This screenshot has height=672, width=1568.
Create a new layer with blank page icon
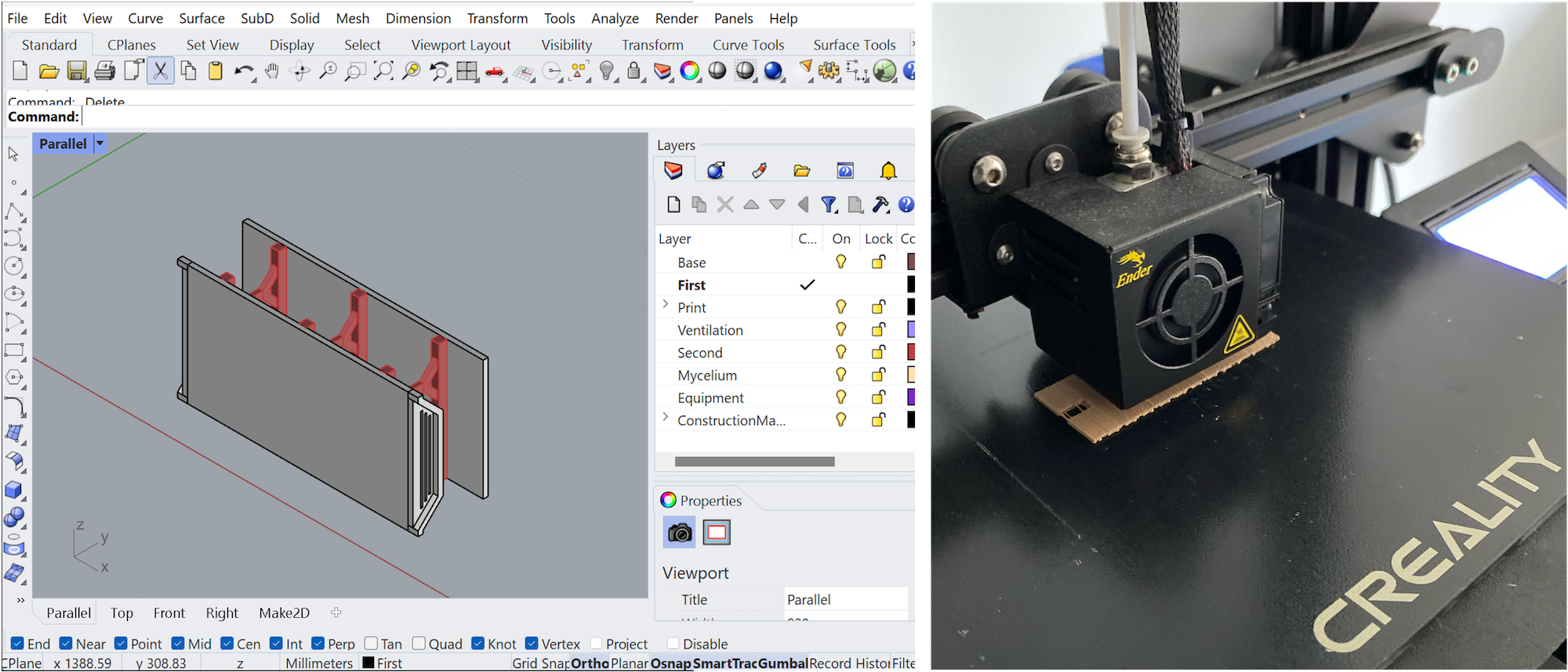pos(673,205)
